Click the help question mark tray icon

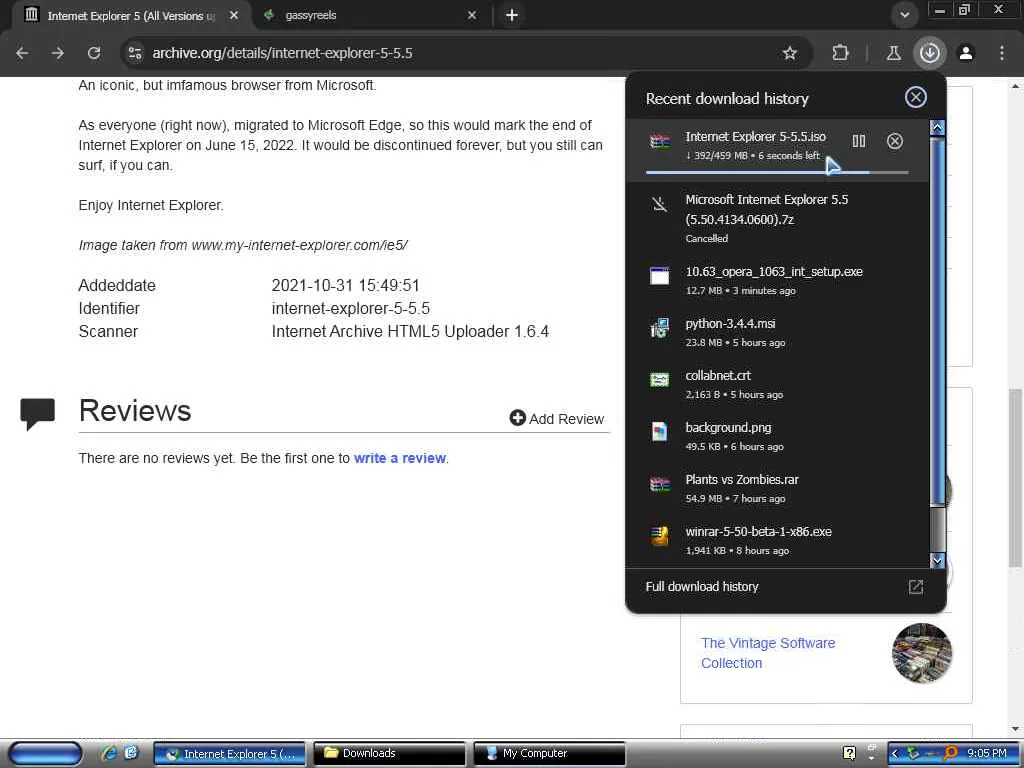(849, 753)
